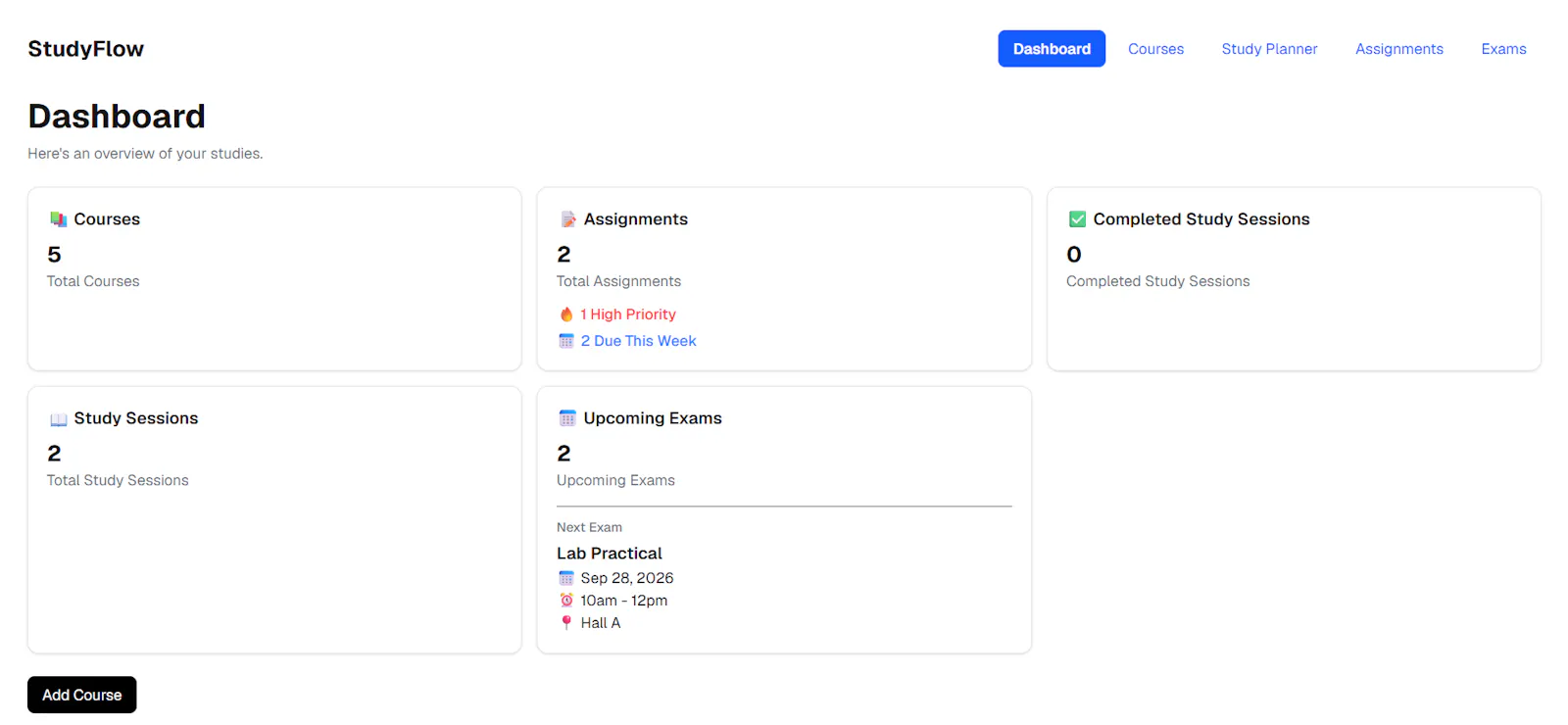Click the calendar icon beside Due This Week
The image size is (1568, 725).
click(x=566, y=341)
